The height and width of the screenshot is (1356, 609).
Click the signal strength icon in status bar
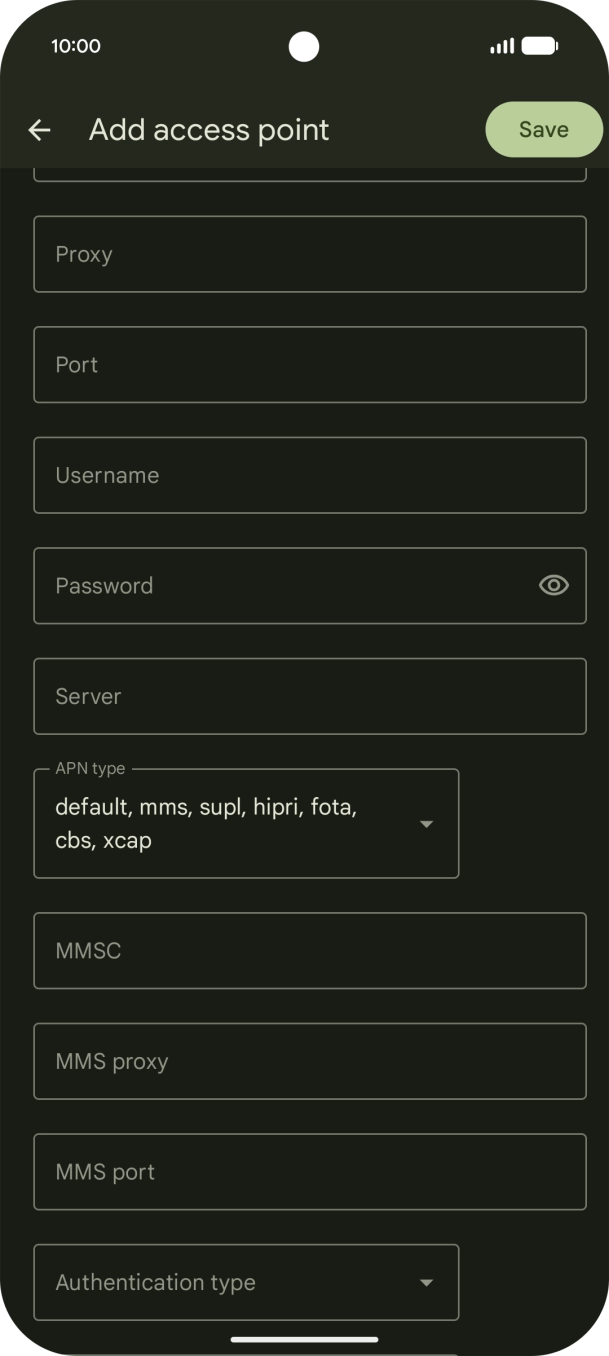click(500, 46)
